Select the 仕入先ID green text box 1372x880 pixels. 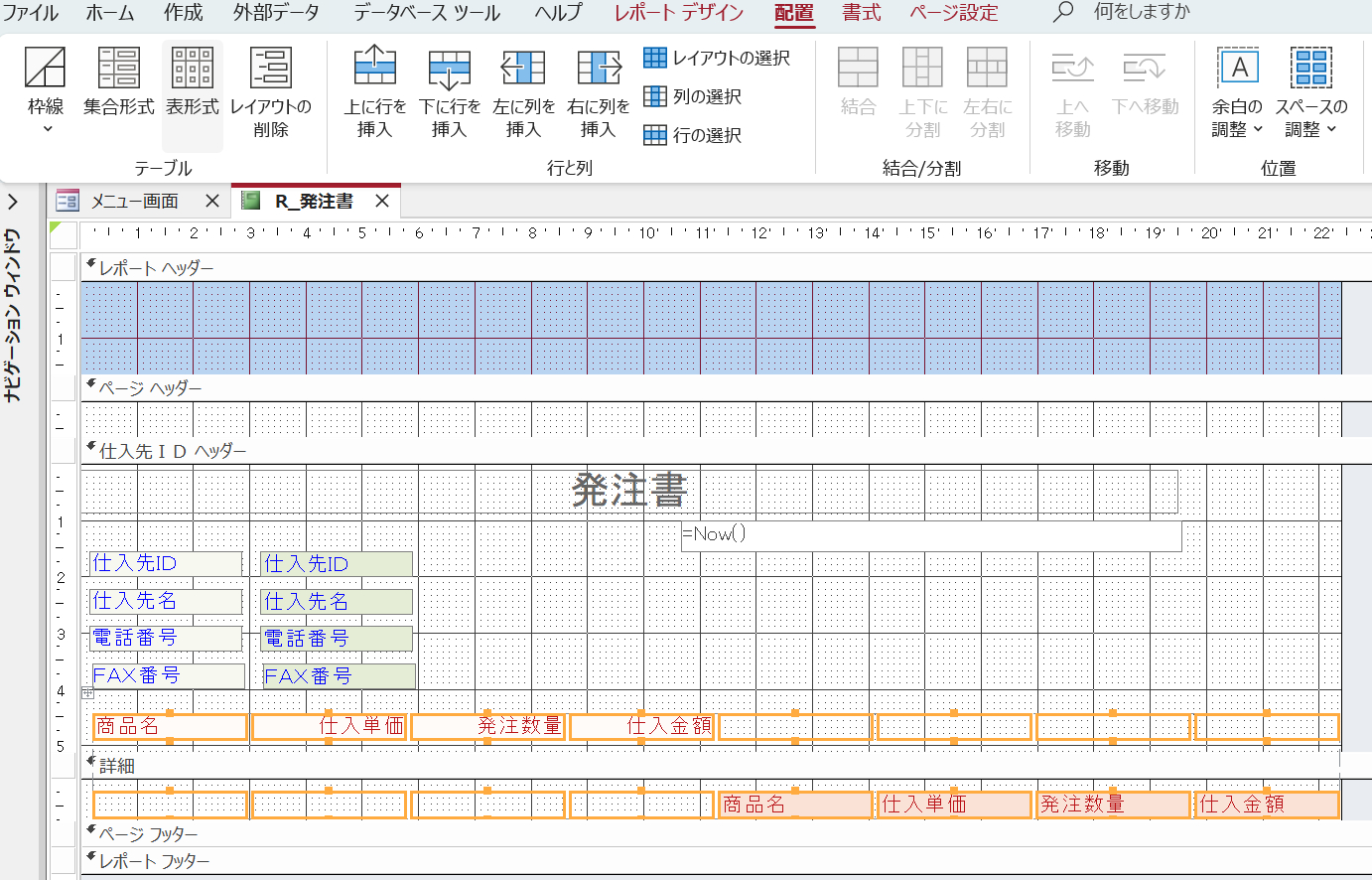click(x=337, y=564)
